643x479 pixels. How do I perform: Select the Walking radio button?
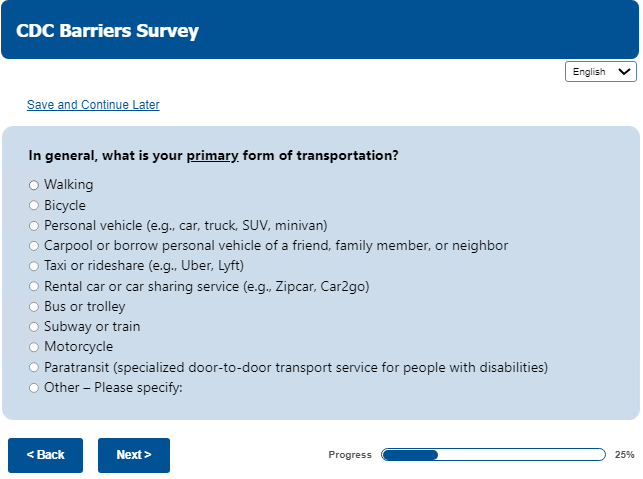34,185
